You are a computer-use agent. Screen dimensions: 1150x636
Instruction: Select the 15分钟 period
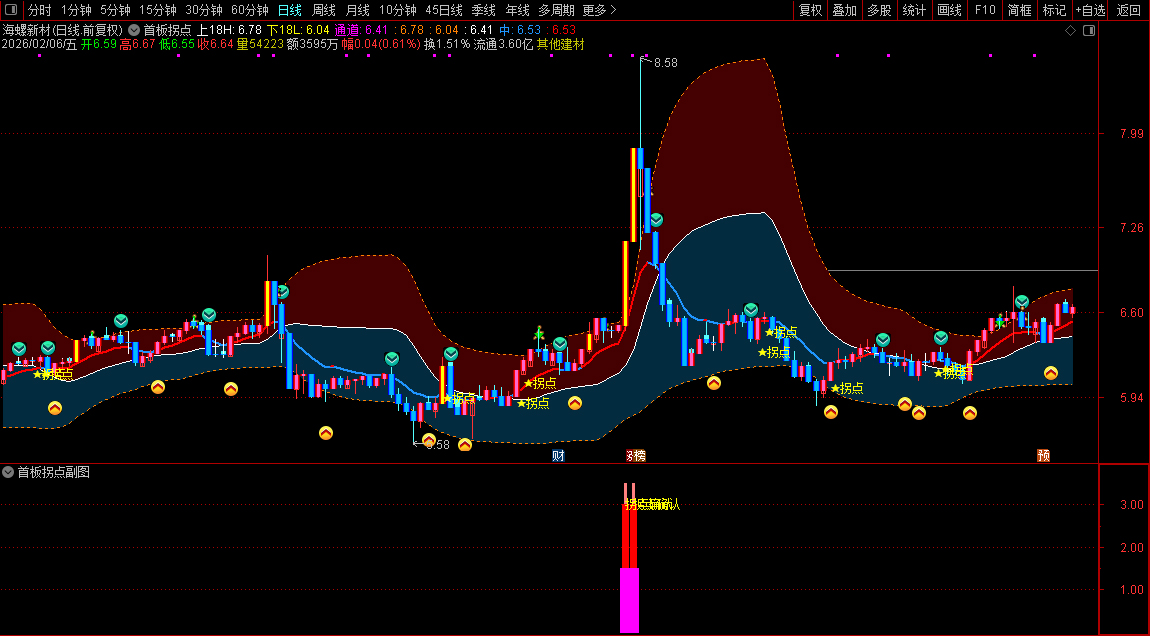[x=158, y=10]
